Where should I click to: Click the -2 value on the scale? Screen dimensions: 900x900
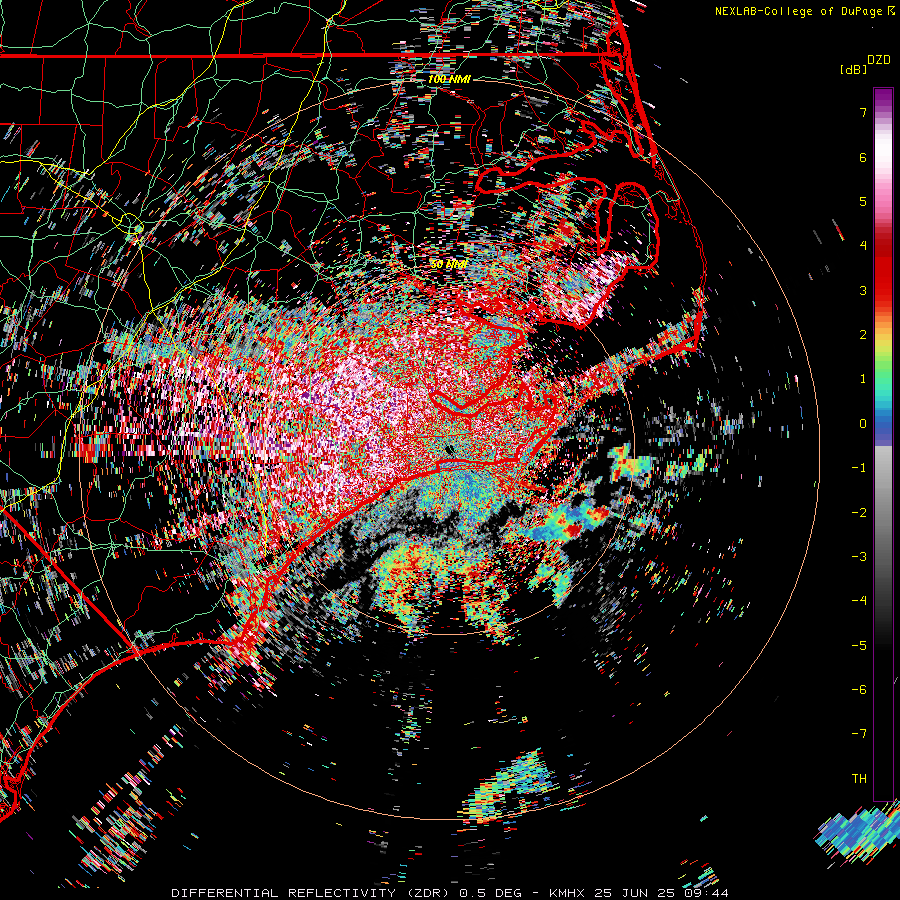859,513
